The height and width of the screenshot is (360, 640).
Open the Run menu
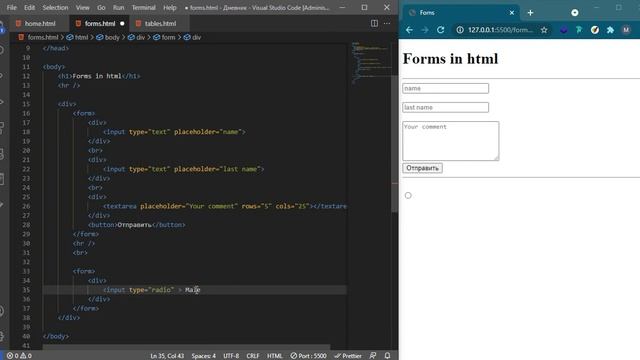pos(118,7)
